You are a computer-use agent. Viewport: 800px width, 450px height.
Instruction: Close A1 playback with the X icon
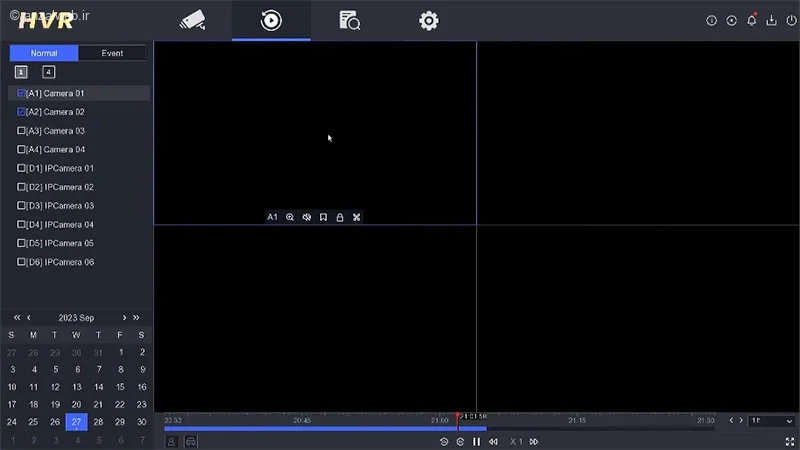point(357,217)
